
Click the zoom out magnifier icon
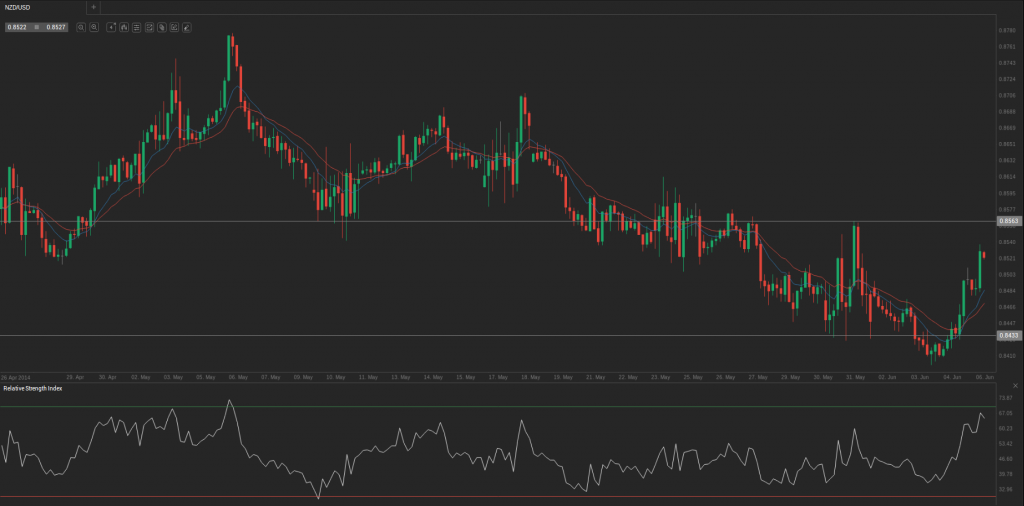(x=80, y=27)
